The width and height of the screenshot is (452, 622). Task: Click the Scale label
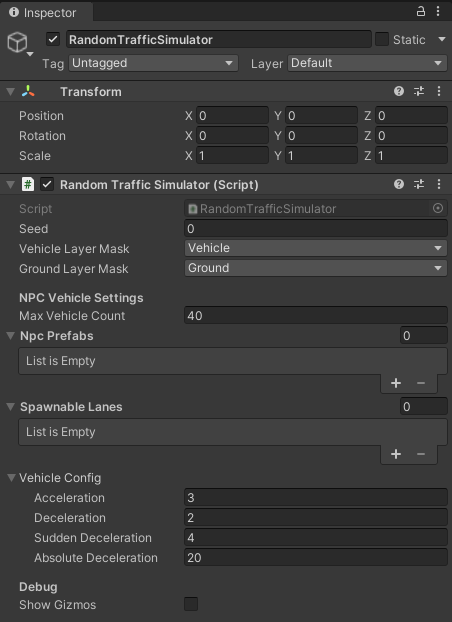(35, 156)
